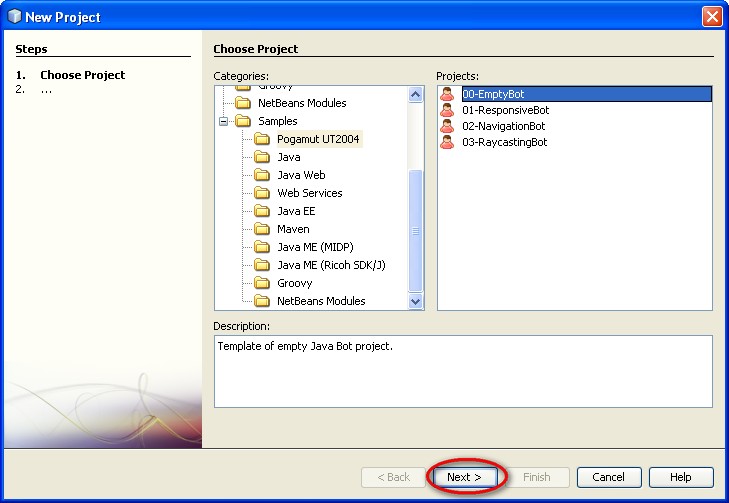Click the Java EE folder icon
The height and width of the screenshot is (503, 729).
(x=262, y=211)
